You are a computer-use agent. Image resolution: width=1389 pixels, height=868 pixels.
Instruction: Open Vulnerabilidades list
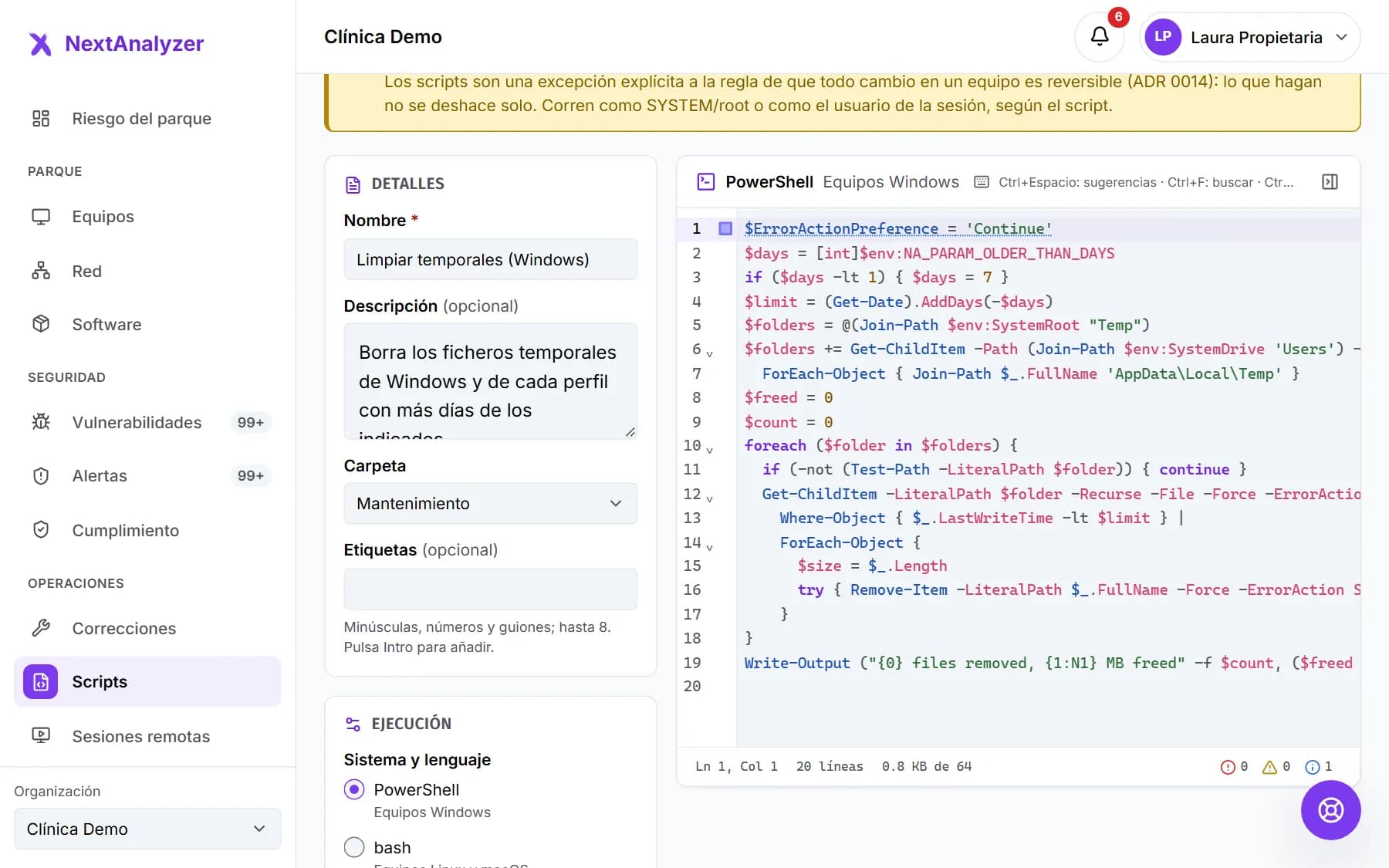click(147, 422)
